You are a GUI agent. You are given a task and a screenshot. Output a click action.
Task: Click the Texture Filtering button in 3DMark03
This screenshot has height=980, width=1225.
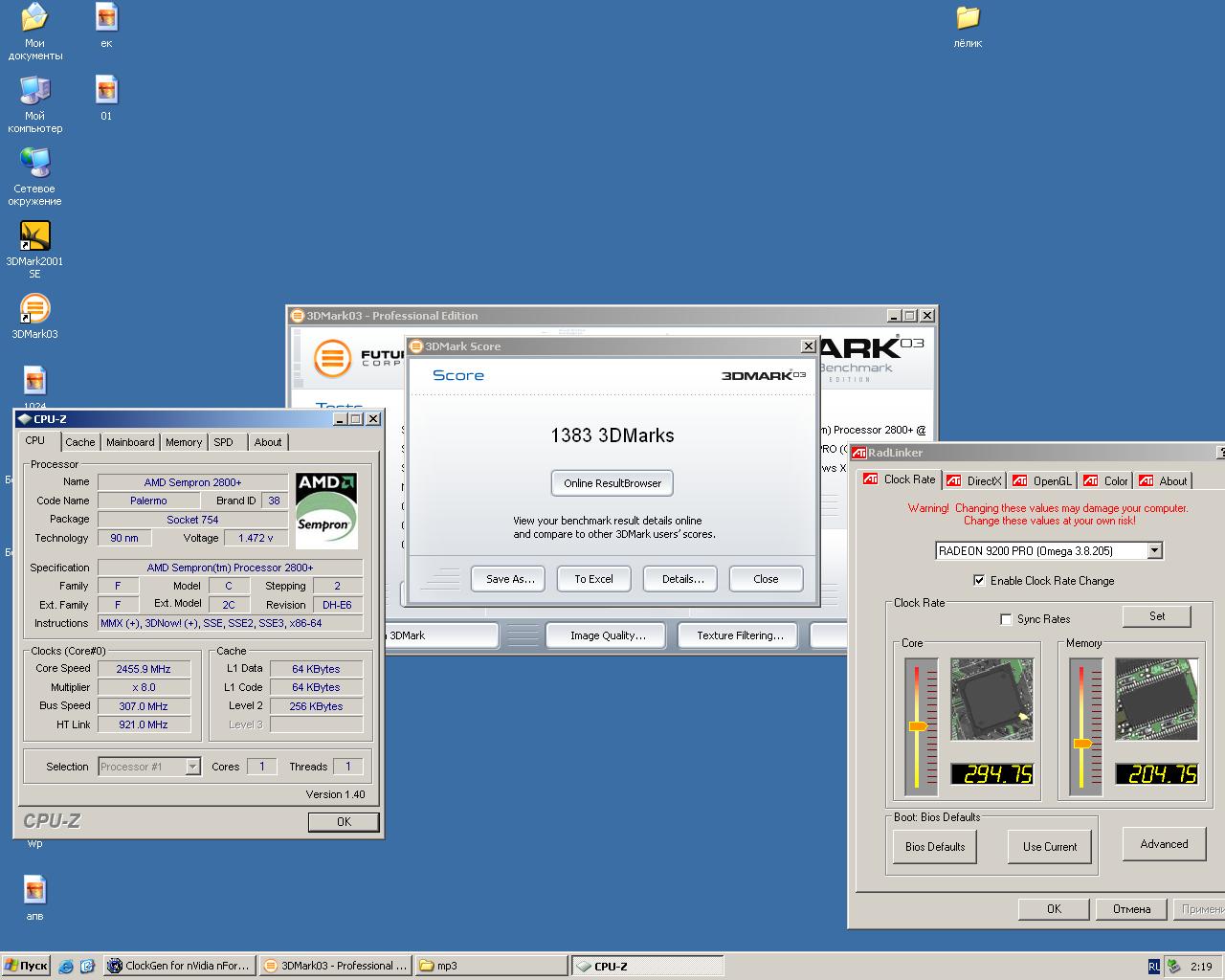pos(740,635)
